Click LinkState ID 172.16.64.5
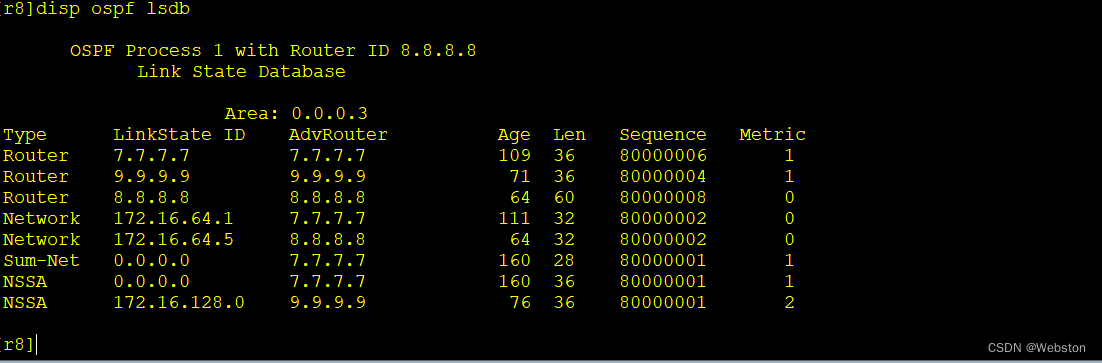 click(174, 240)
